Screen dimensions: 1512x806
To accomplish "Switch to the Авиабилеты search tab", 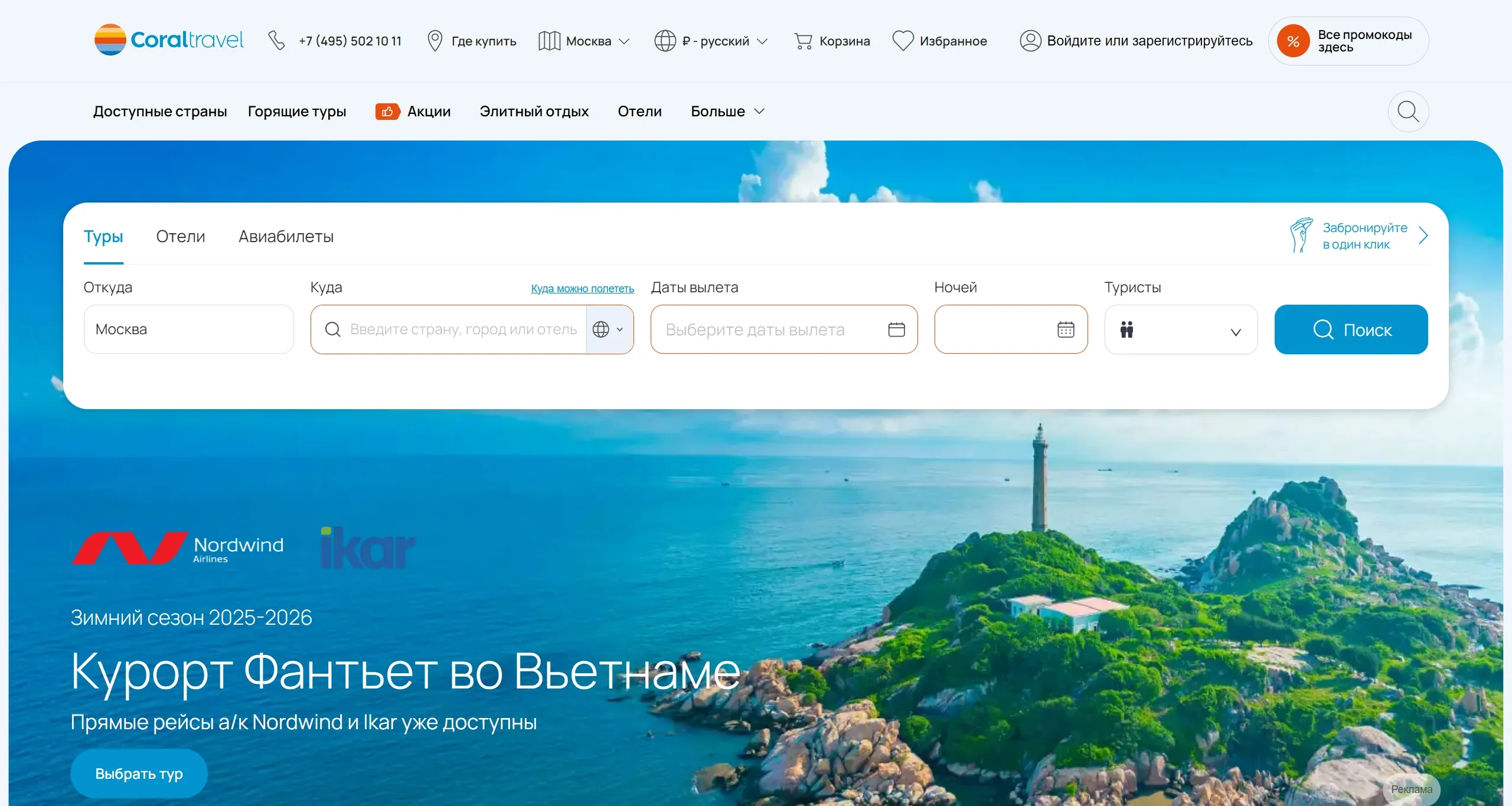I will [x=286, y=237].
